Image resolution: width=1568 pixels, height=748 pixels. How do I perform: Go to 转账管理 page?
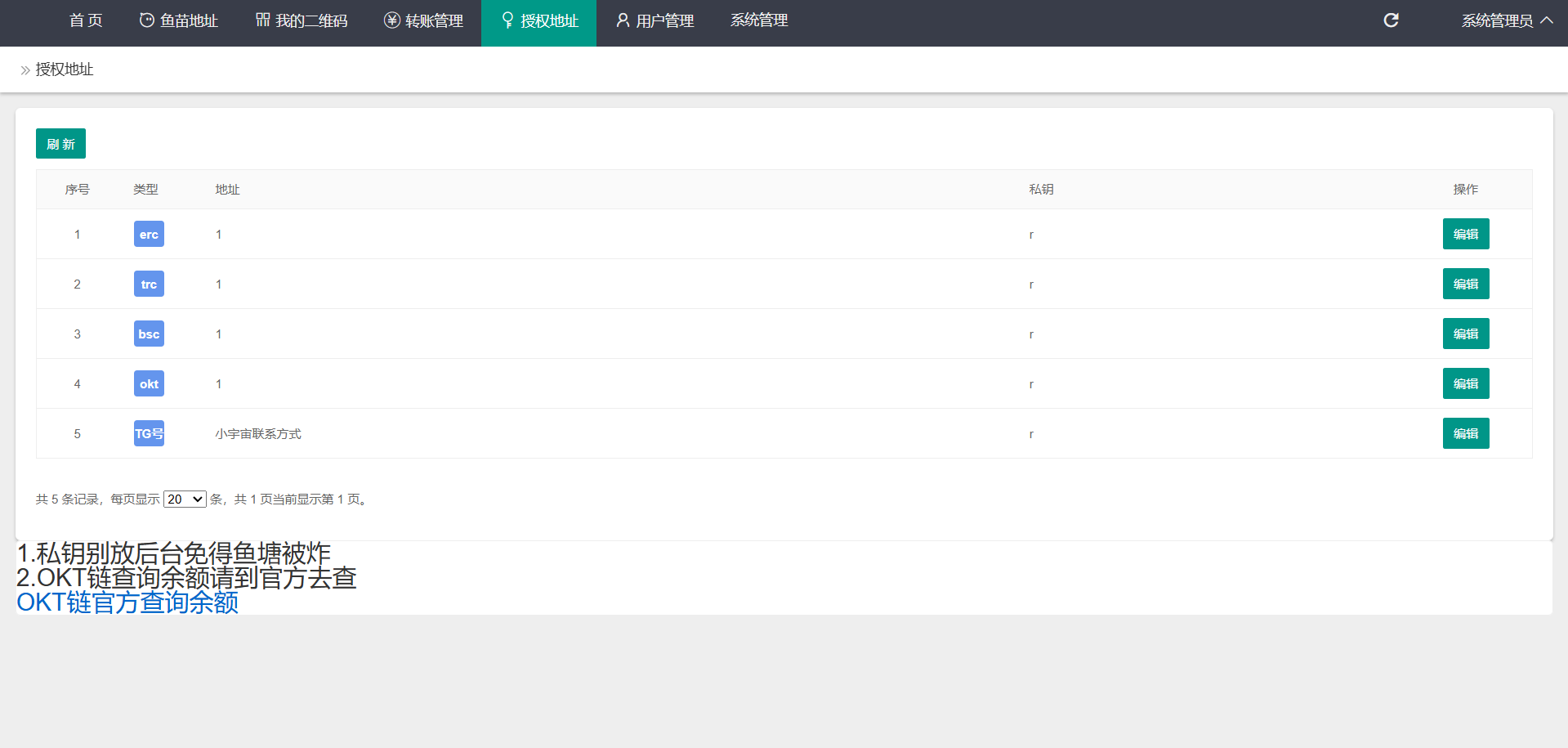click(x=424, y=21)
